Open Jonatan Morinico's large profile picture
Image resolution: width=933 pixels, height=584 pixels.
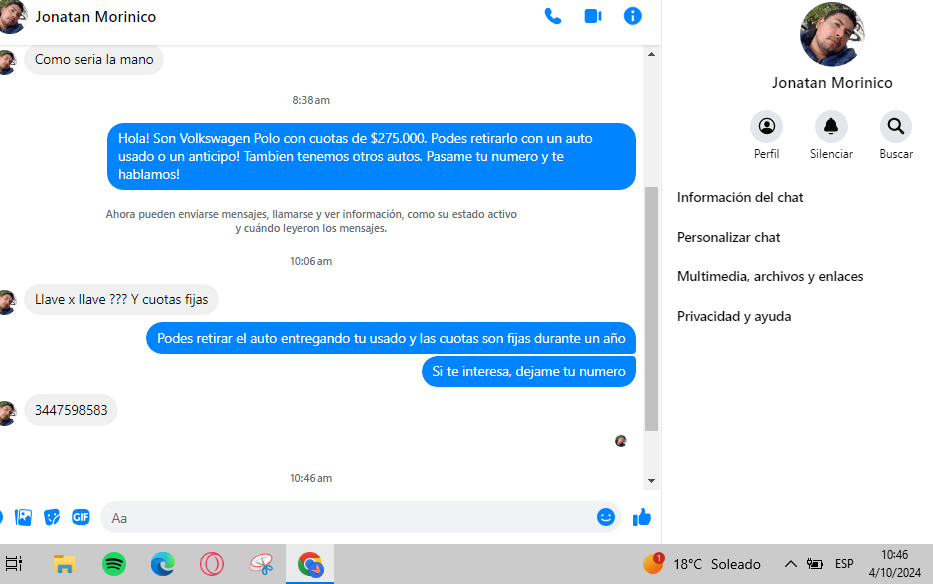(x=832, y=35)
